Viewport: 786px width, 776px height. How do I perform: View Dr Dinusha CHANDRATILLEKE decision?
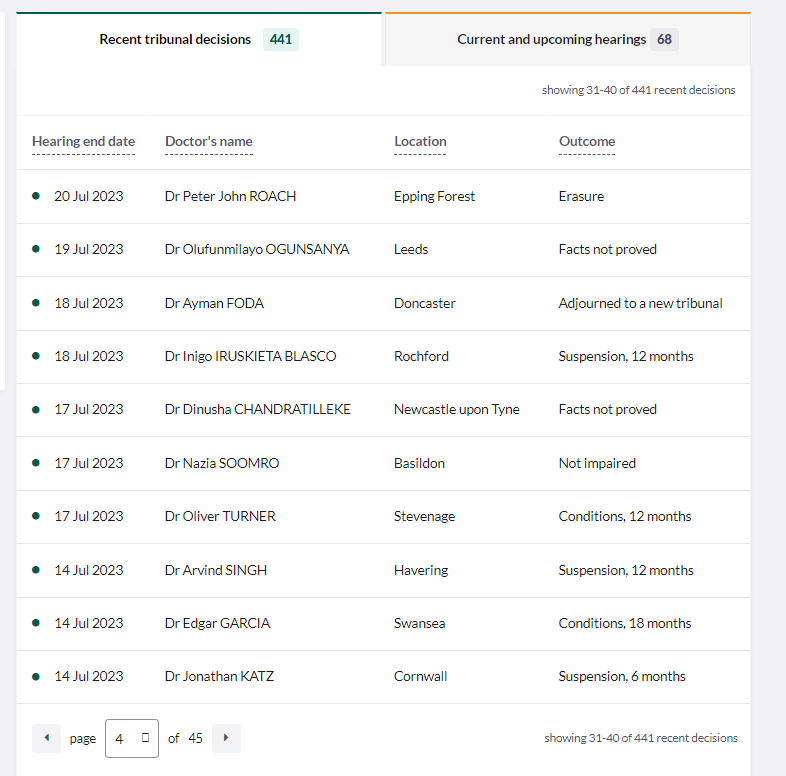point(257,409)
